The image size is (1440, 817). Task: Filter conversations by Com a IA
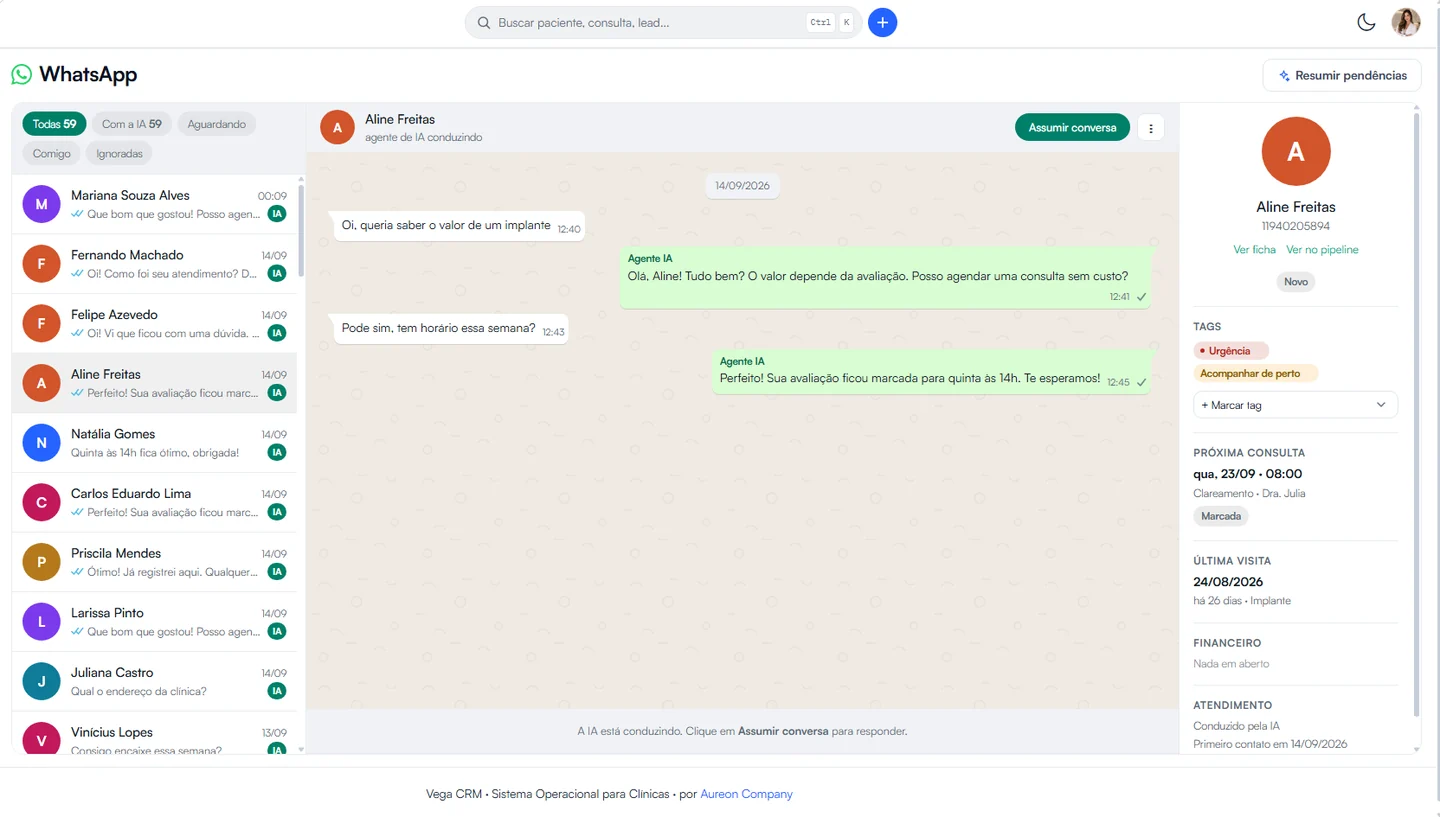(131, 124)
